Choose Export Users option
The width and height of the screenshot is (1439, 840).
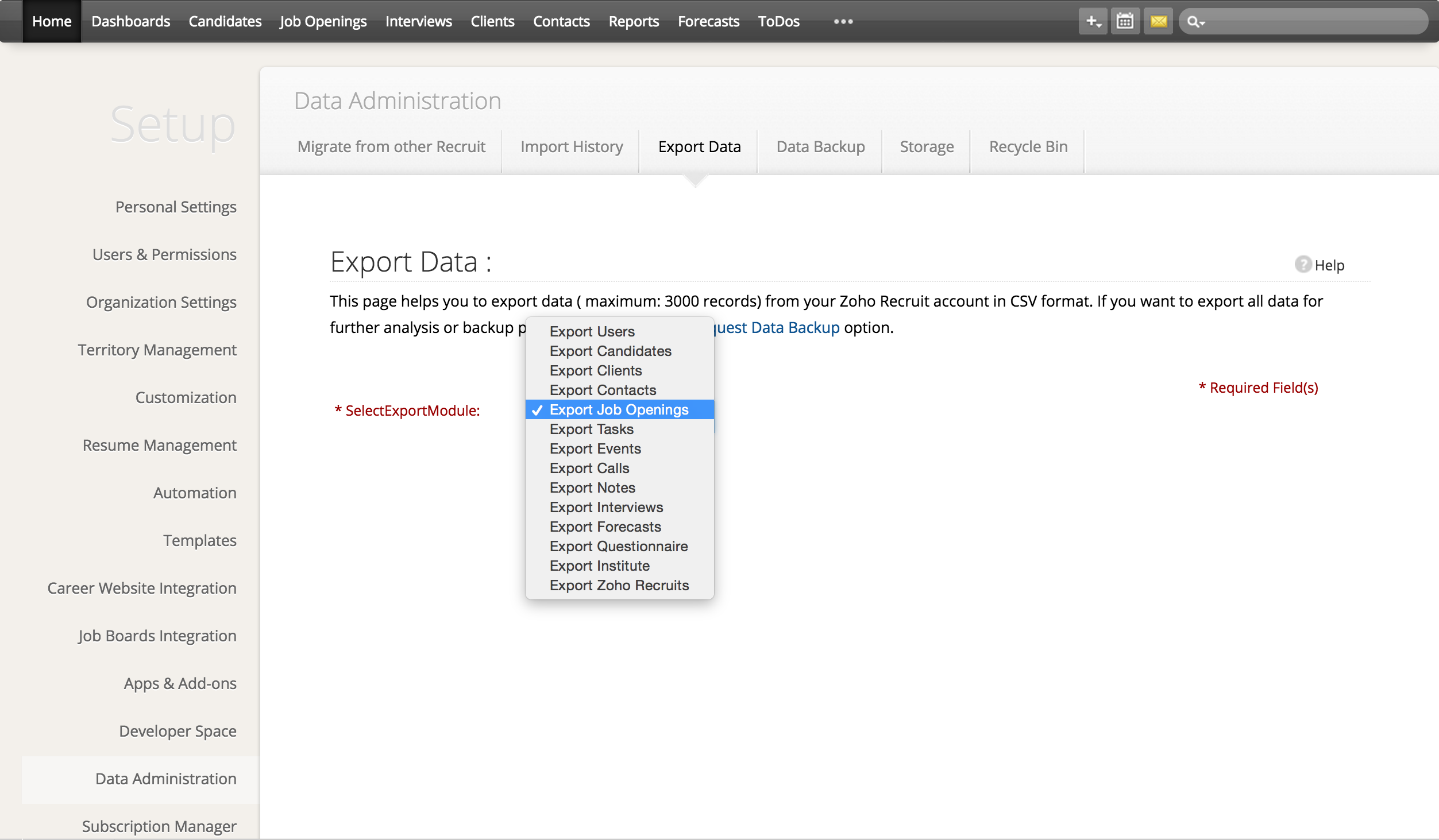point(592,331)
